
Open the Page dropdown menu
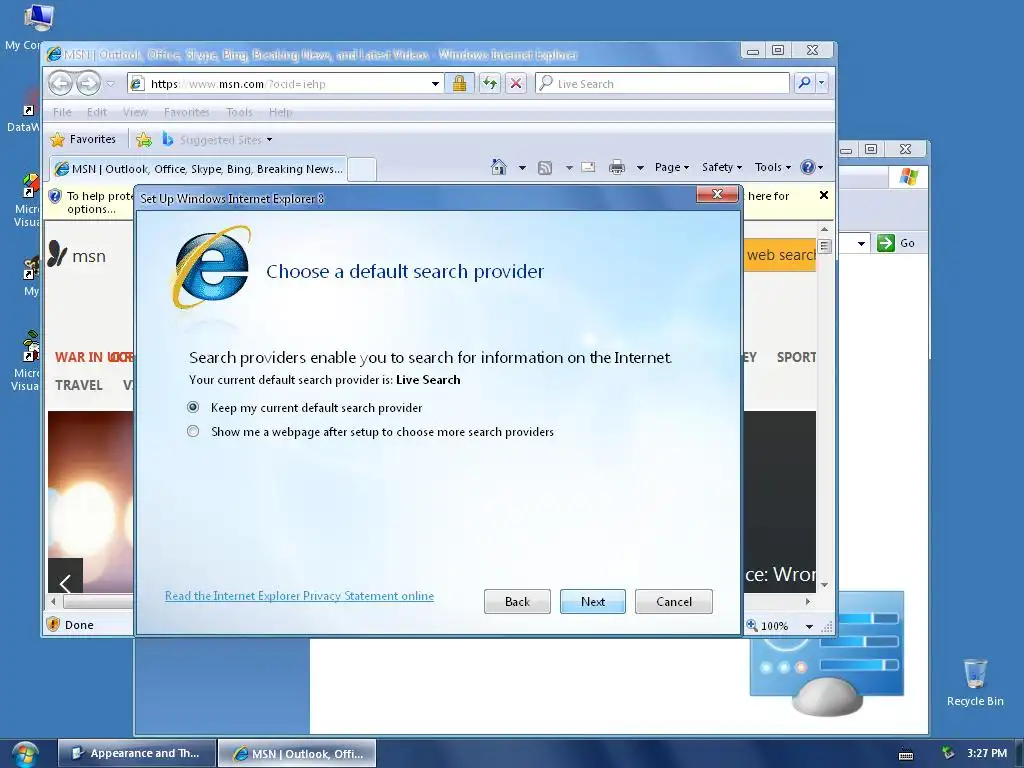tap(672, 167)
